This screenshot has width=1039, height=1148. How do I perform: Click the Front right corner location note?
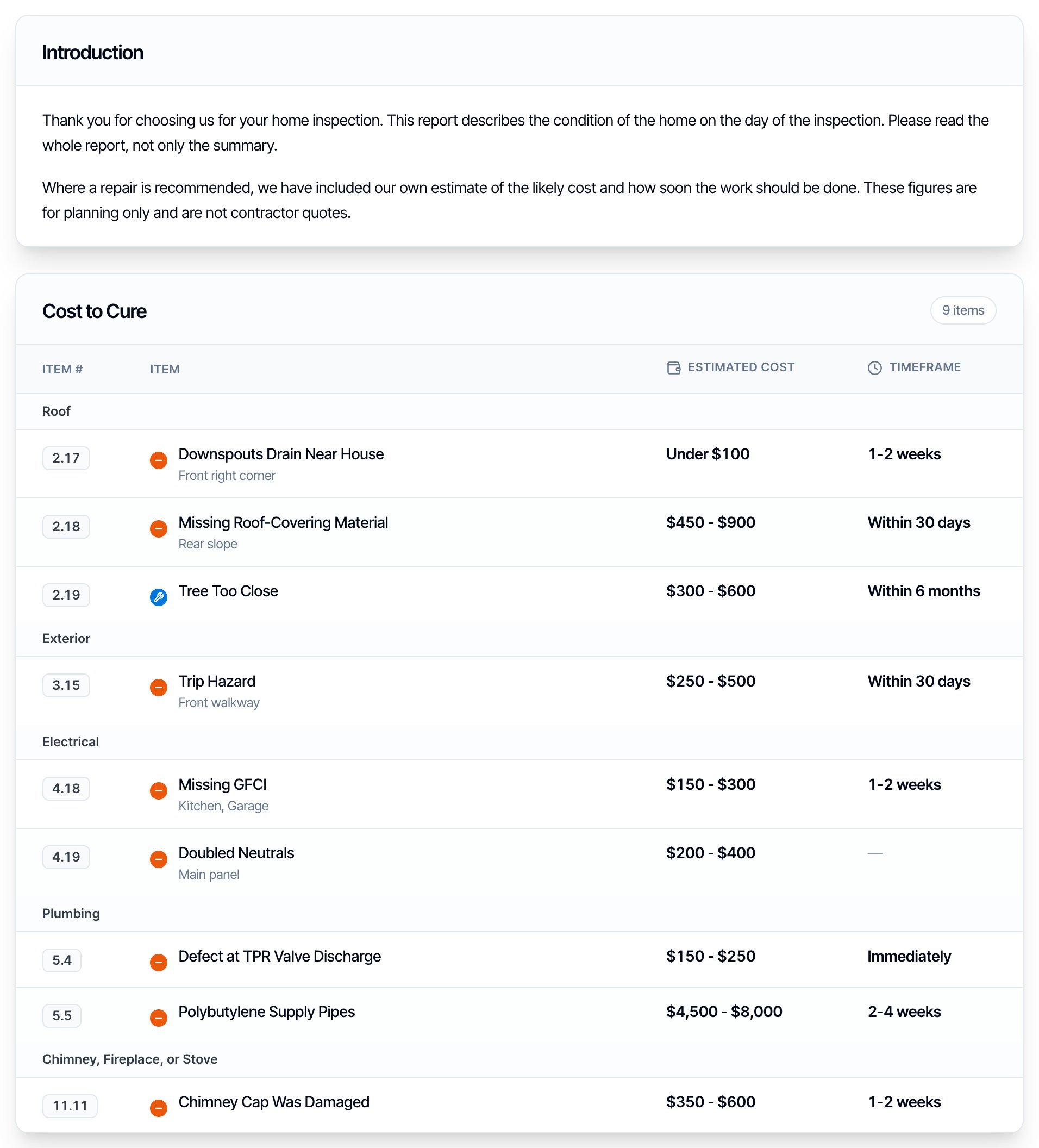pos(227,476)
